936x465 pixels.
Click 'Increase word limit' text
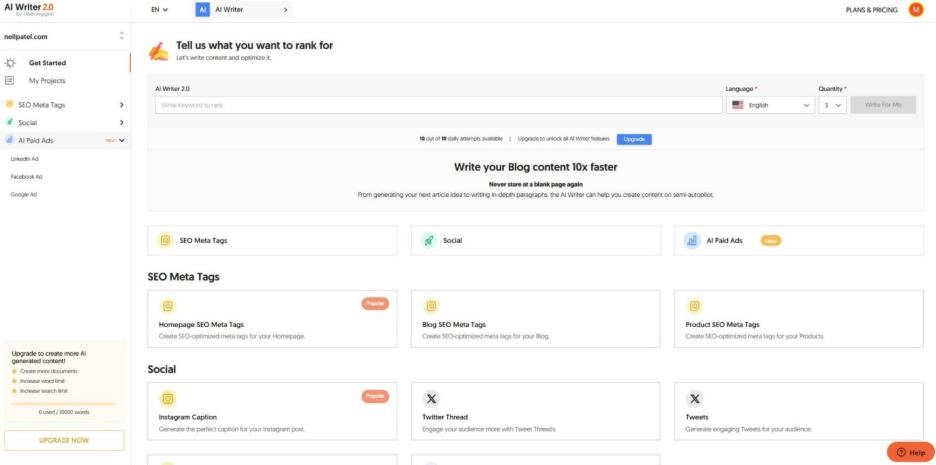point(43,381)
